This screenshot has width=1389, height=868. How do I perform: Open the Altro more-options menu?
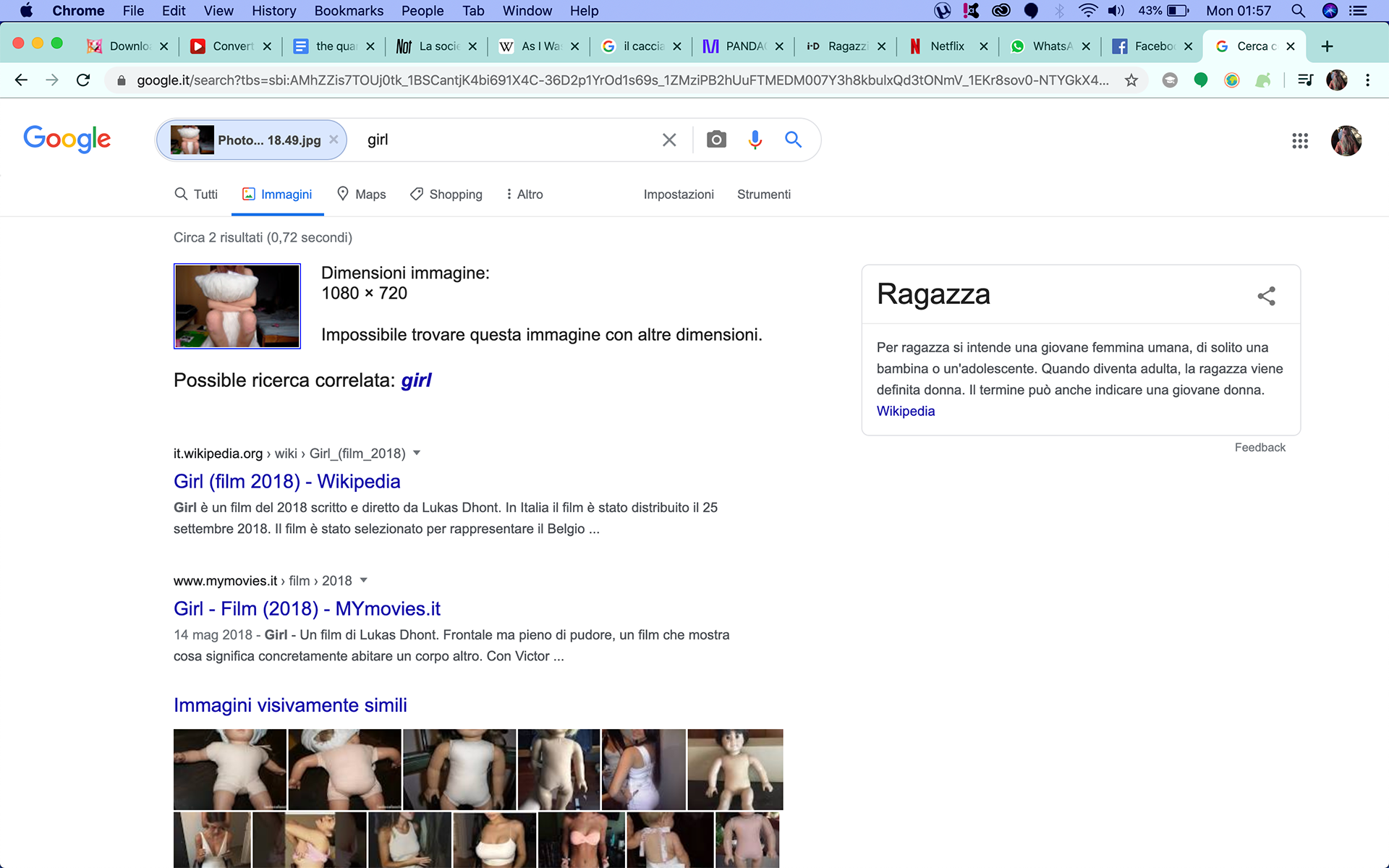[x=524, y=195]
